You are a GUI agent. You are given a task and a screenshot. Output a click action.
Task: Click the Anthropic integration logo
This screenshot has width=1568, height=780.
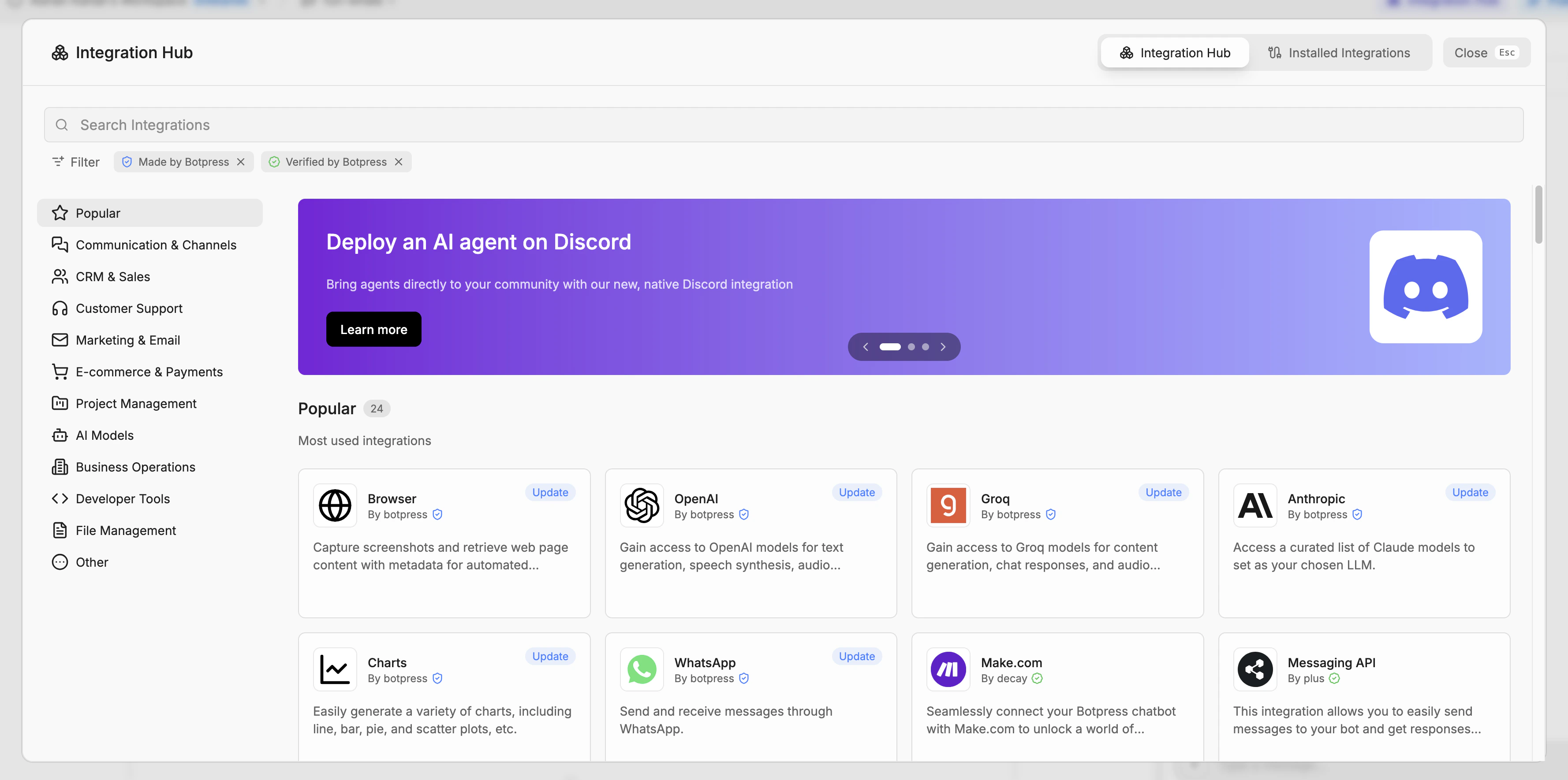[x=1254, y=505]
